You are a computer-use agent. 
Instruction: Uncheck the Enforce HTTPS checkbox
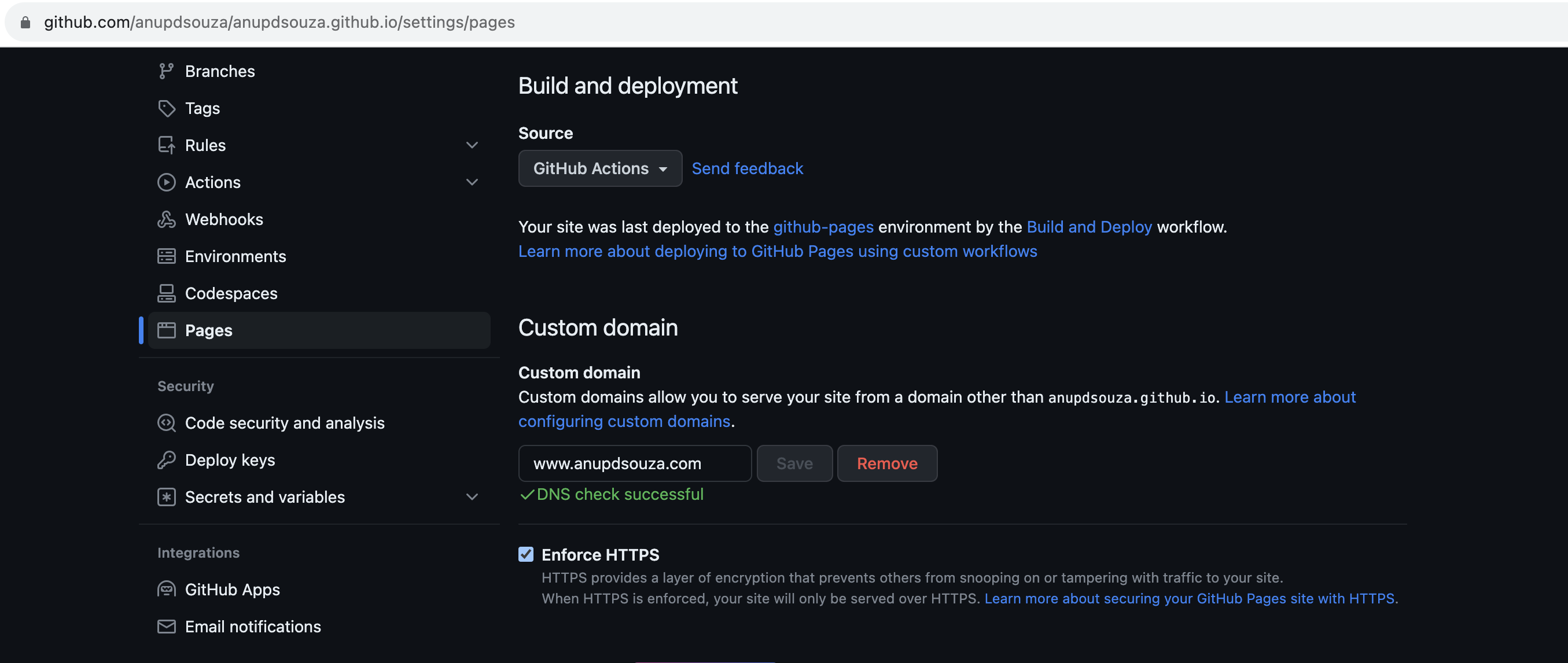525,554
